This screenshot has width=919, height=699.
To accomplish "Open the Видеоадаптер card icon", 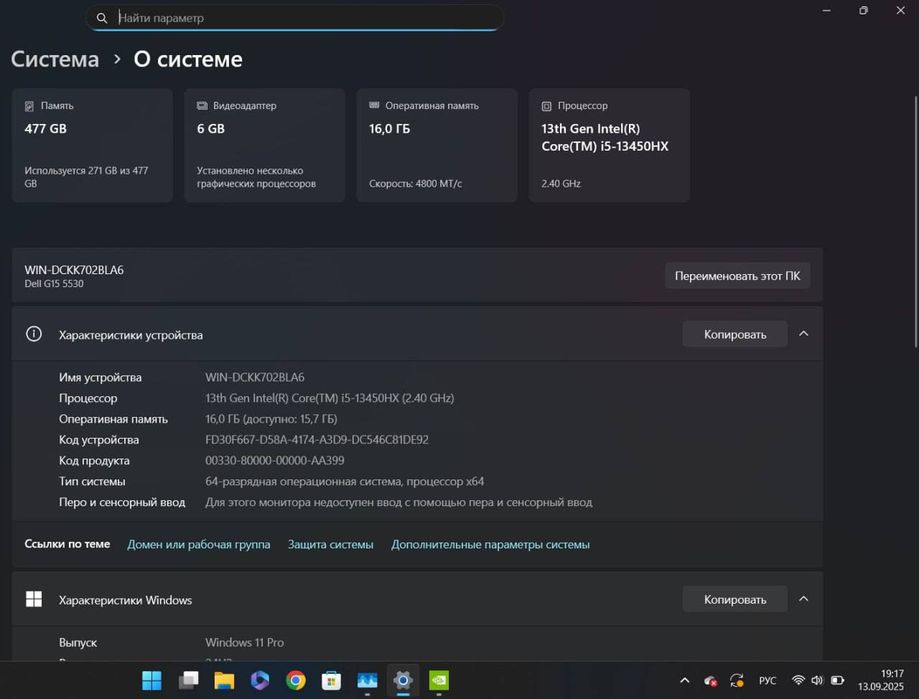I will (x=202, y=105).
